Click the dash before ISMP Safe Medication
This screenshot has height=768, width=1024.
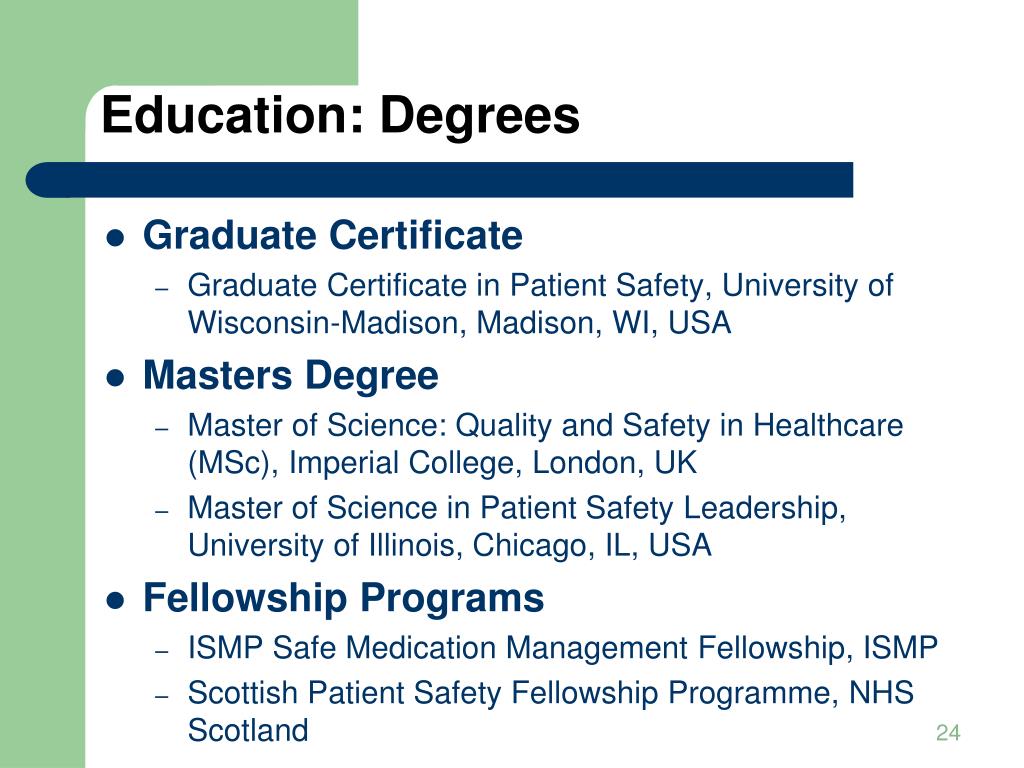coord(162,651)
